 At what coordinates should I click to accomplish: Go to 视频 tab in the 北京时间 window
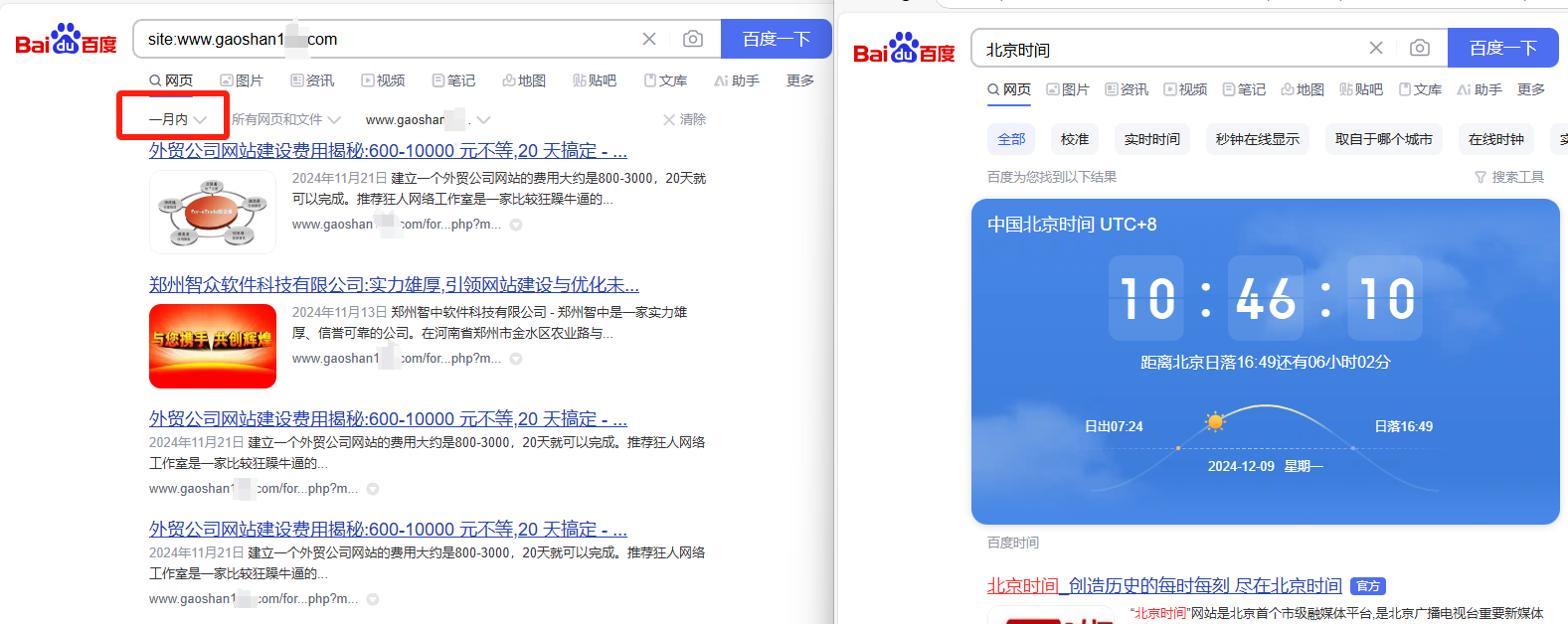tap(1185, 89)
